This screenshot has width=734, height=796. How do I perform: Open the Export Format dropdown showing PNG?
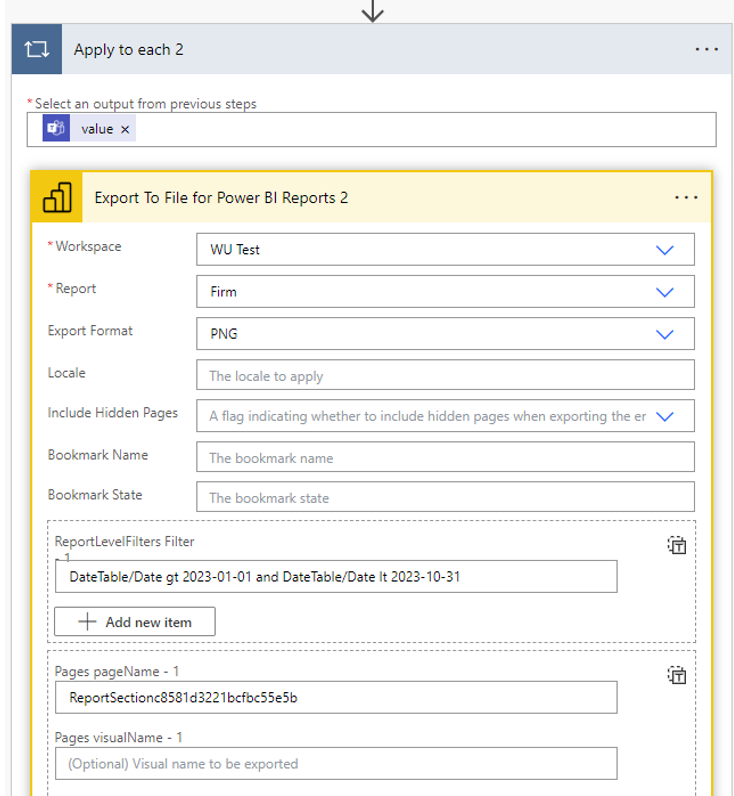click(x=665, y=334)
